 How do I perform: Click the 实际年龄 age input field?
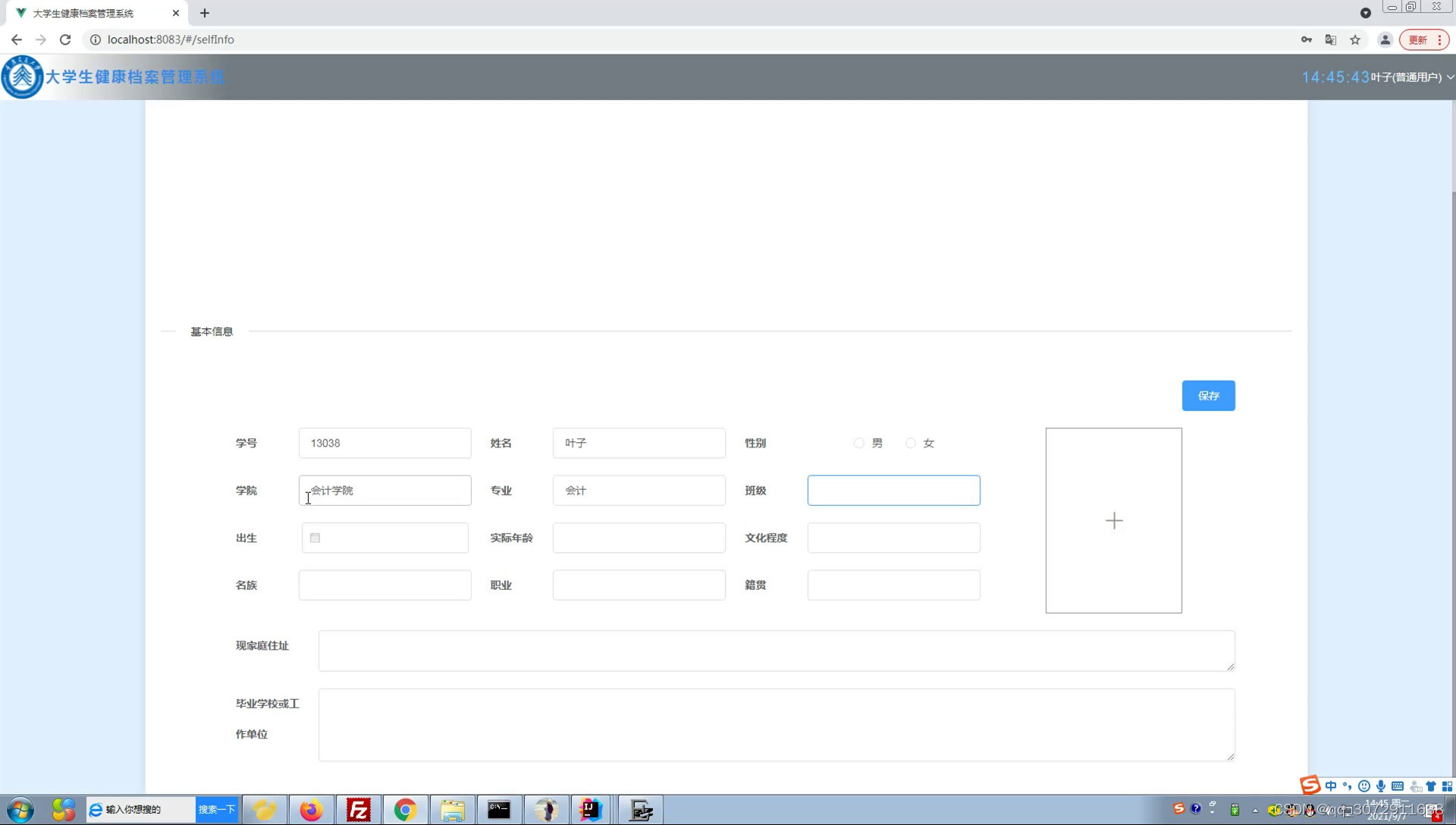tap(639, 538)
